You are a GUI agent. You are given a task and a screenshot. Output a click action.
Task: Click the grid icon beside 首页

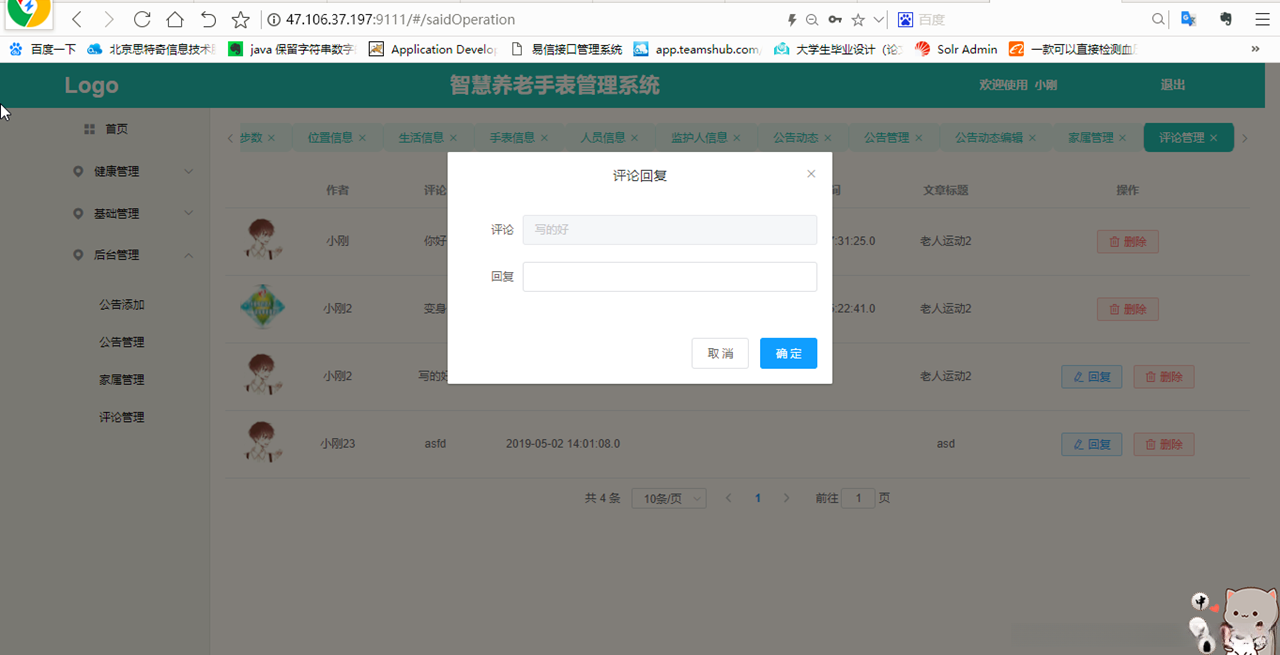pyautogui.click(x=88, y=128)
